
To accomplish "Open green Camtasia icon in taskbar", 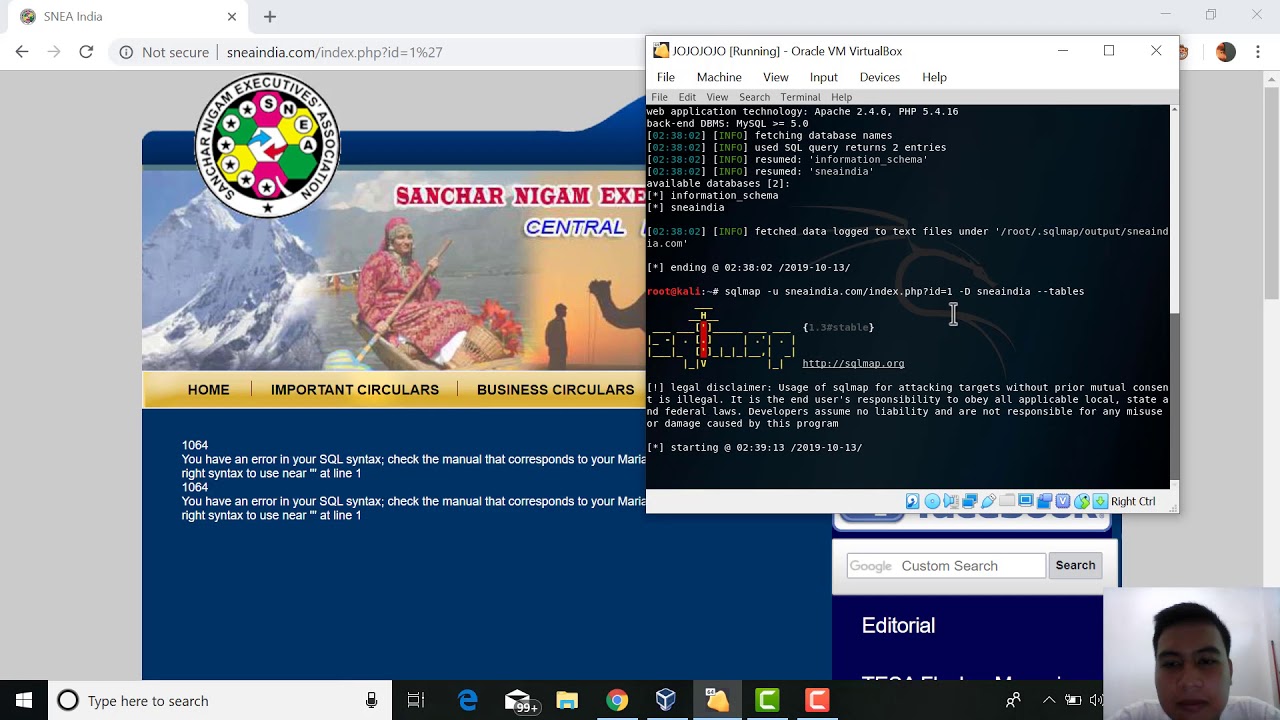I will 767,700.
